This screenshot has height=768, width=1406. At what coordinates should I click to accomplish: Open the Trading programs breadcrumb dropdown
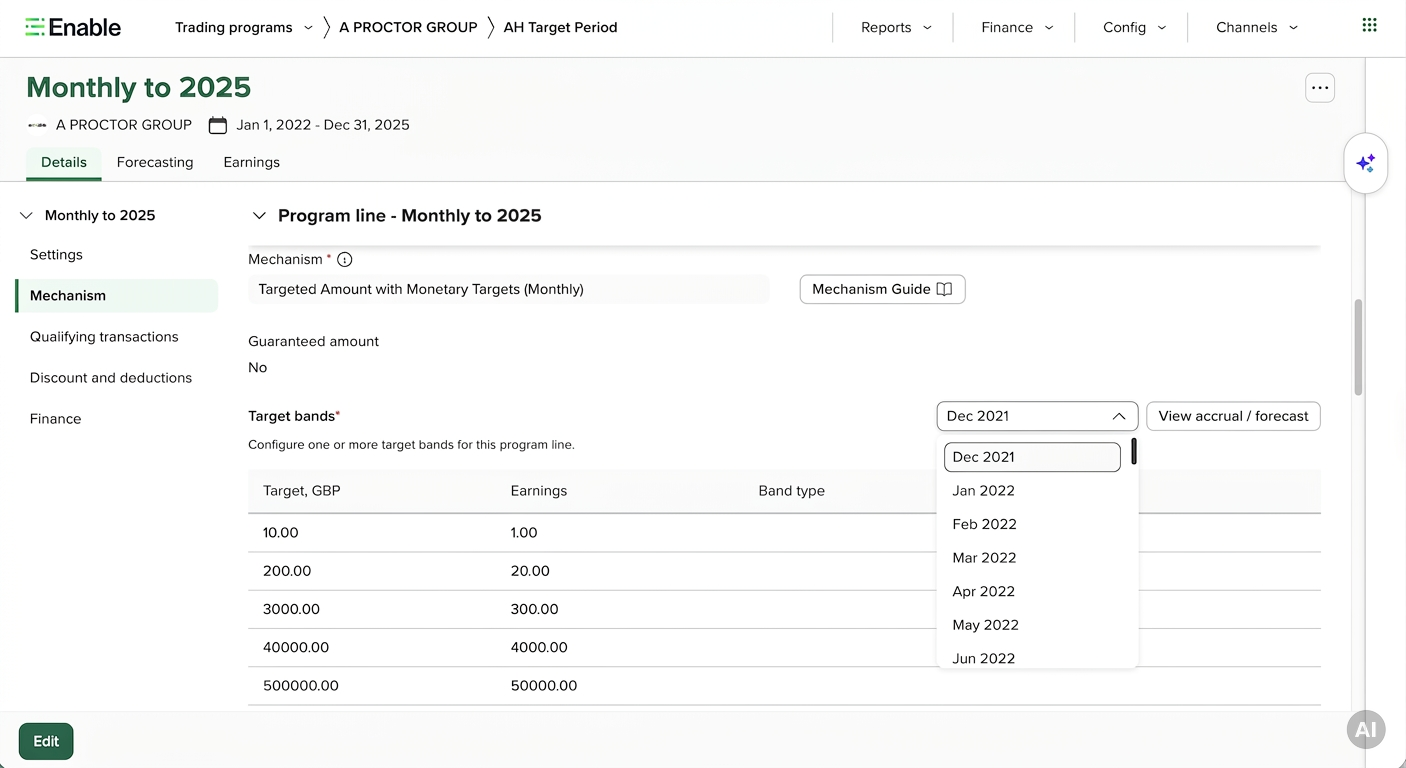point(308,28)
